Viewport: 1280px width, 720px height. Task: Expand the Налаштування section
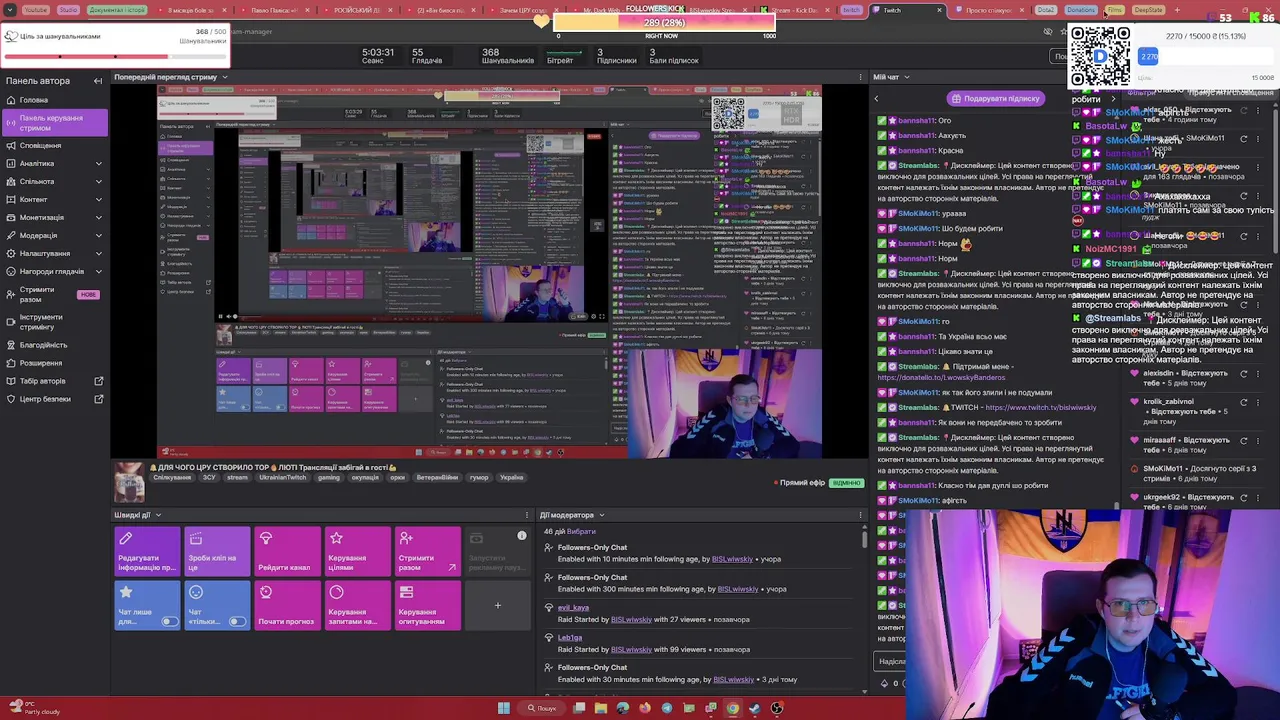tap(55, 253)
